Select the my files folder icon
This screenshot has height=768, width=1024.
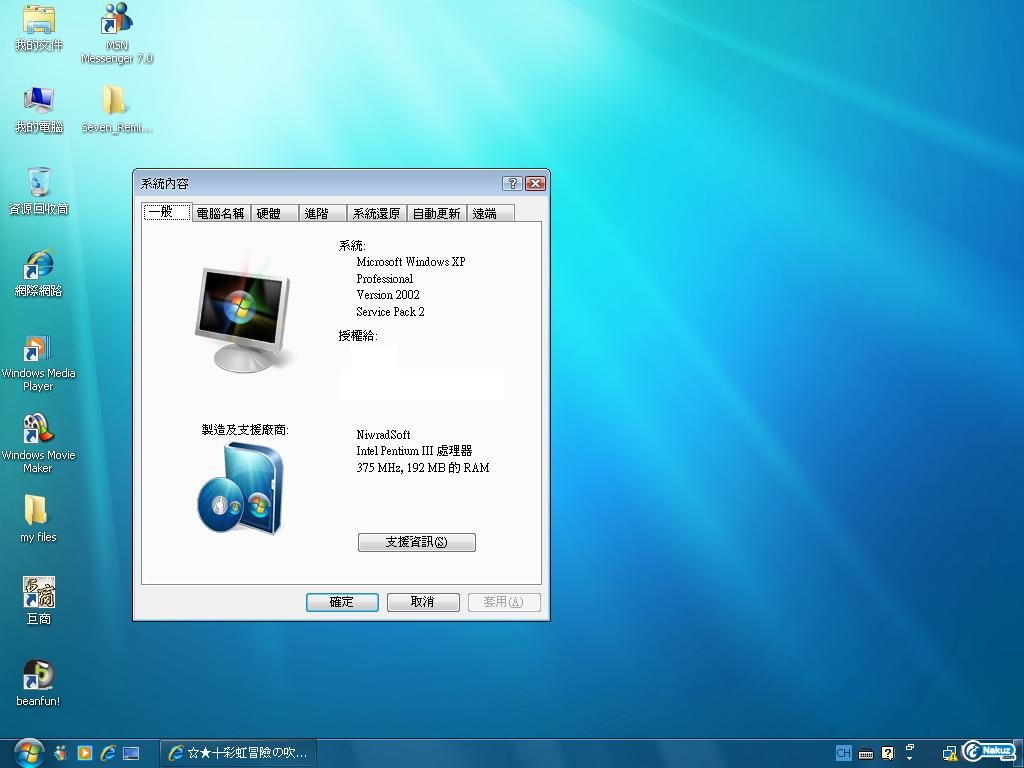pos(38,519)
